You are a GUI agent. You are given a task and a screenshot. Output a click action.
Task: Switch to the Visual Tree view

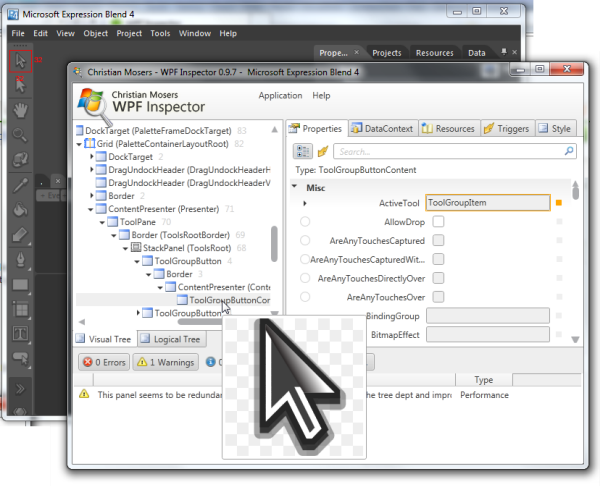[104, 339]
